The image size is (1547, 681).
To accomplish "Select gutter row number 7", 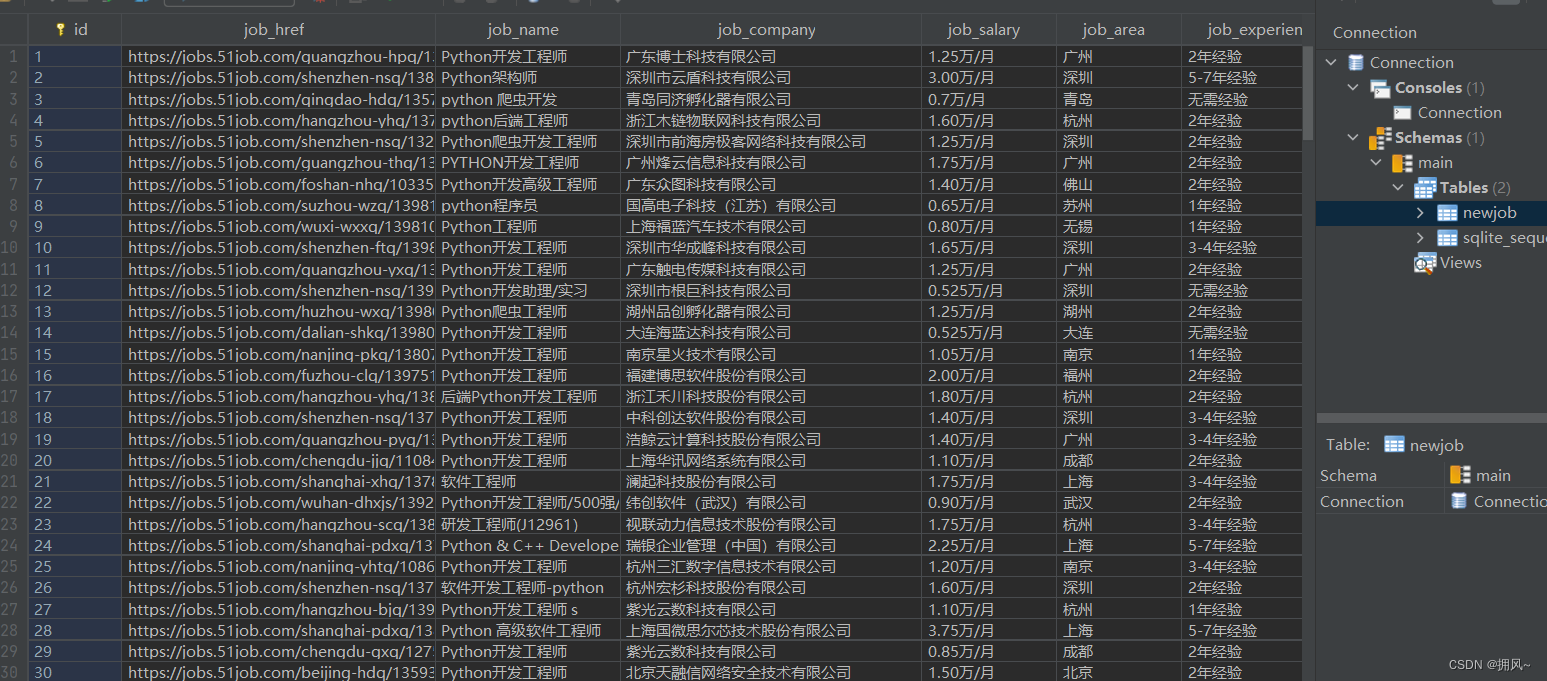I will tap(13, 184).
